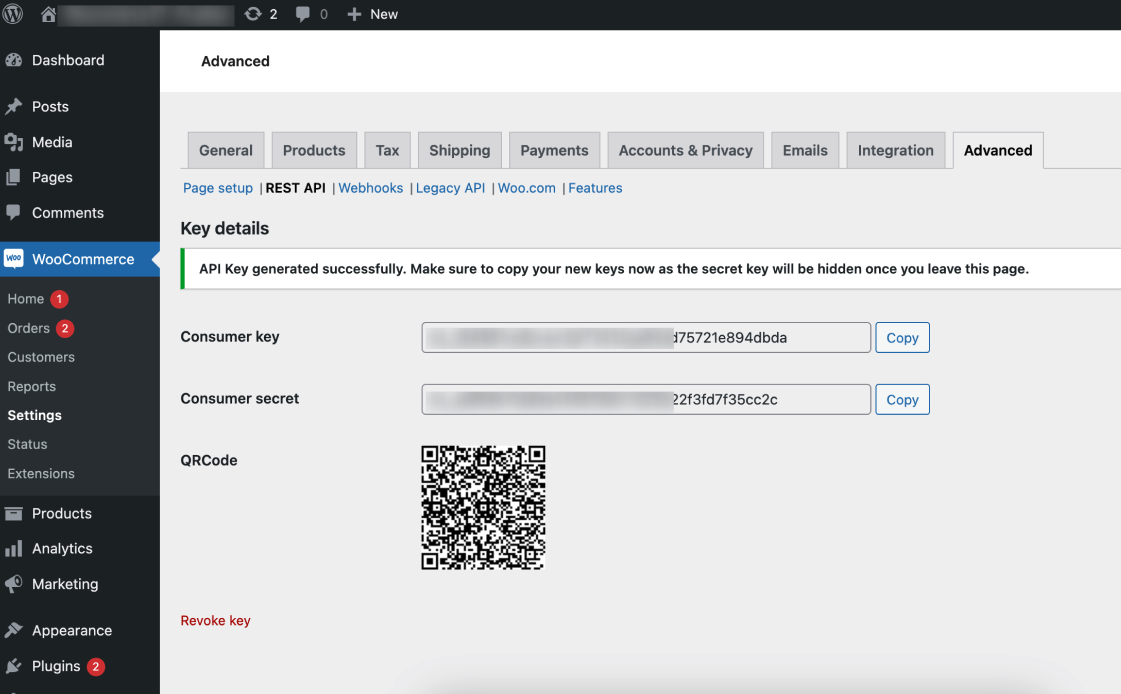
Task: Open the Tax tab
Action: click(387, 150)
